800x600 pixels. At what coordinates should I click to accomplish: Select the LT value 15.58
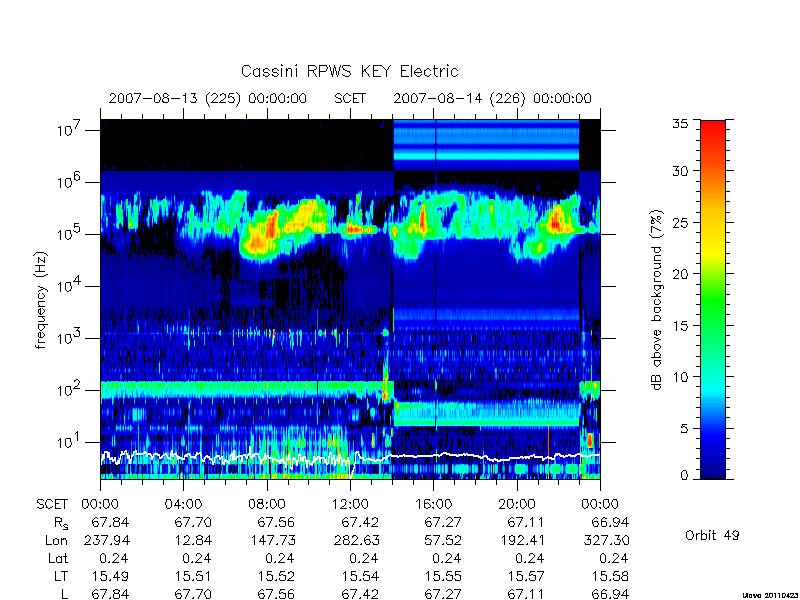610,576
